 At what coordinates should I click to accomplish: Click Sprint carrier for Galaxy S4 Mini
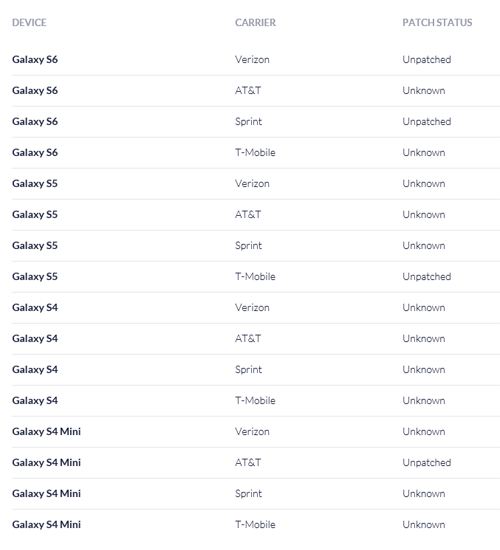(x=248, y=494)
